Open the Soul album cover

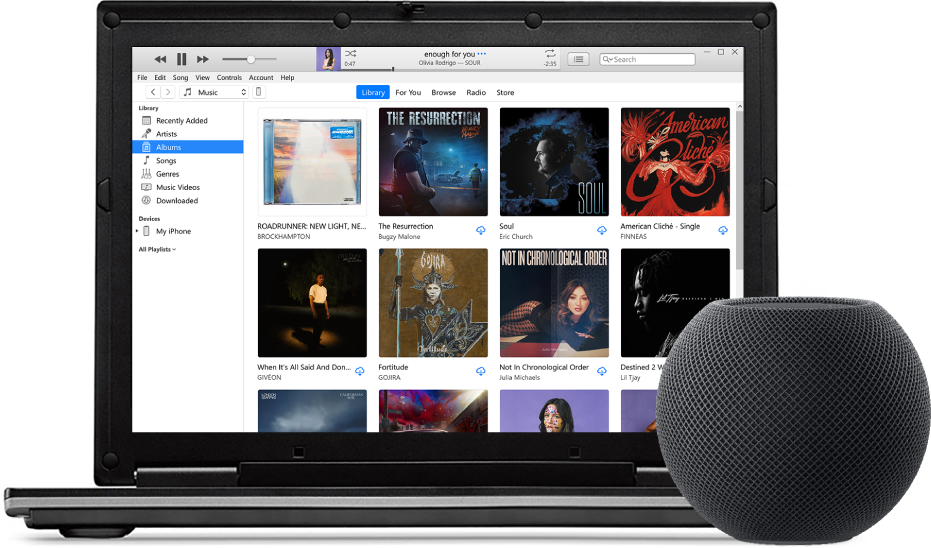(x=555, y=162)
